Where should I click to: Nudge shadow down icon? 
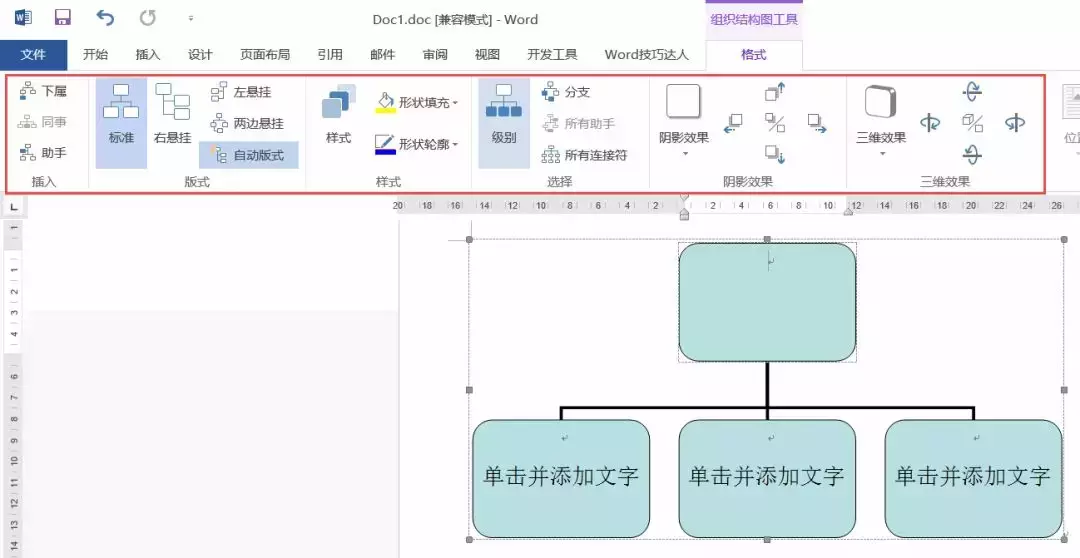point(775,154)
